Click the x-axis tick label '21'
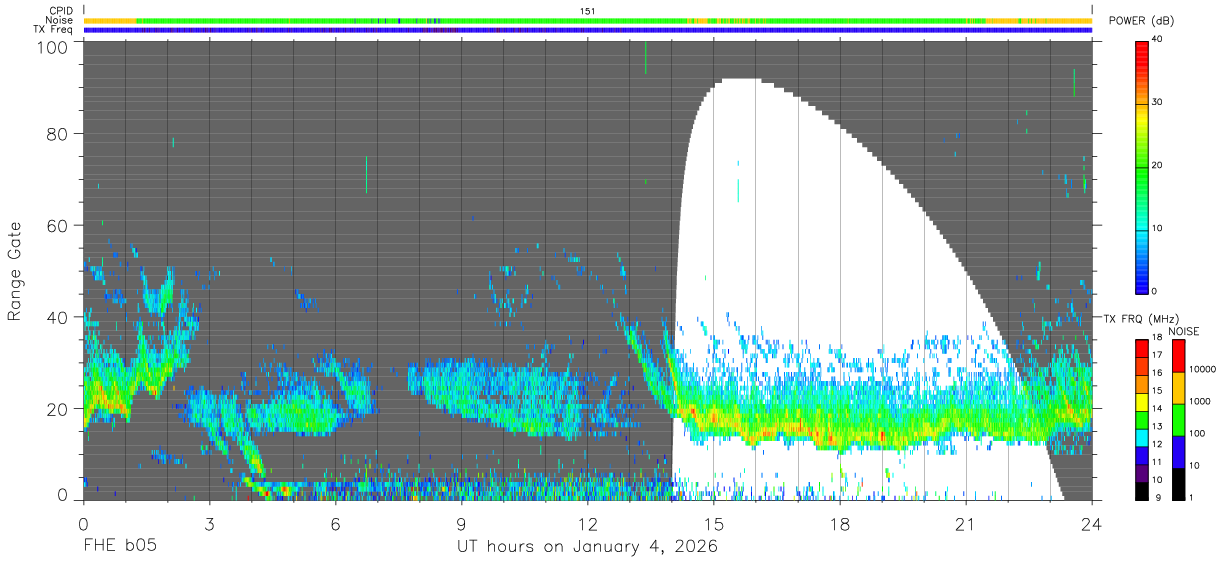1228x567 pixels. pyautogui.click(x=965, y=523)
